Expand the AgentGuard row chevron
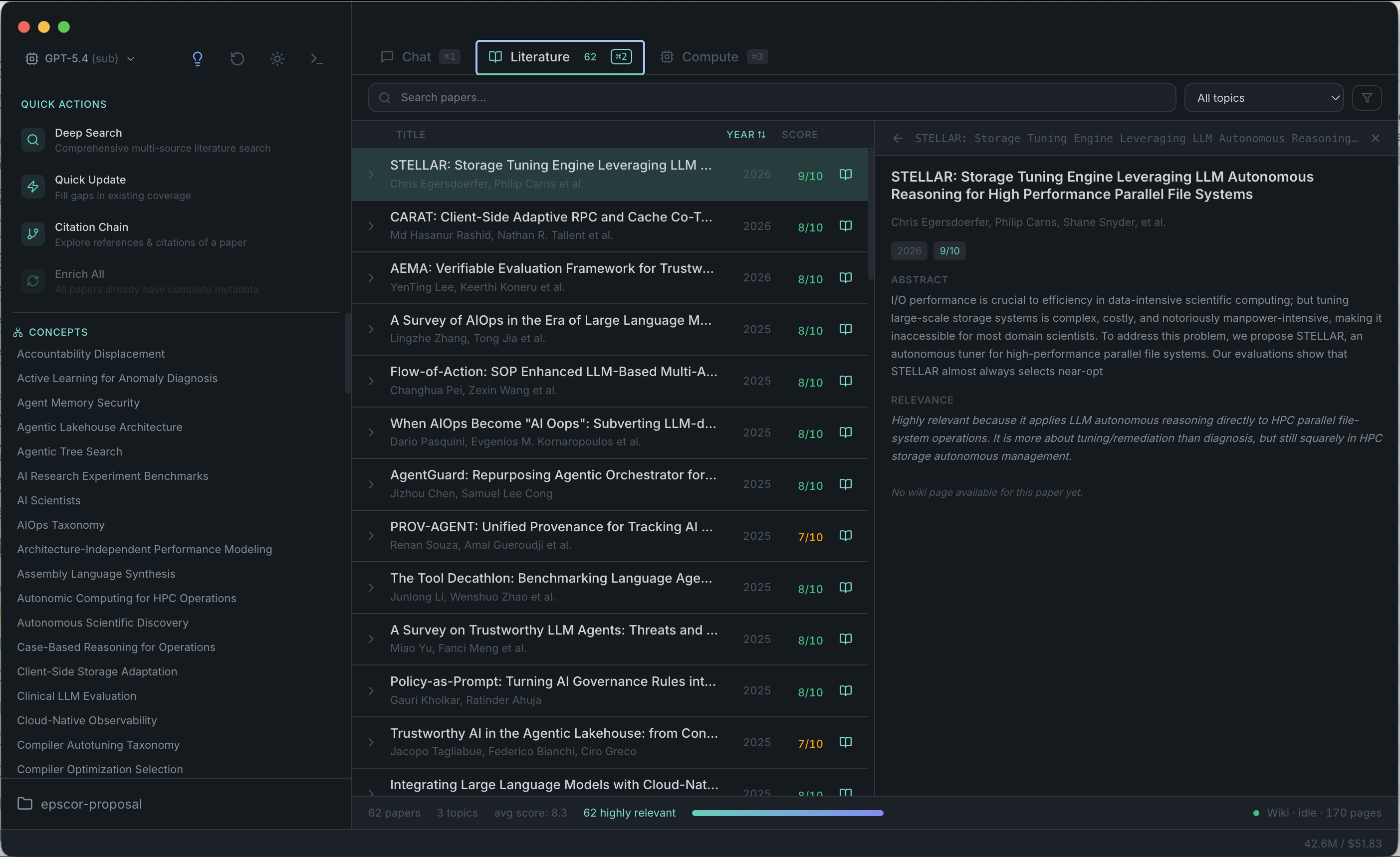1400x857 pixels. [371, 484]
